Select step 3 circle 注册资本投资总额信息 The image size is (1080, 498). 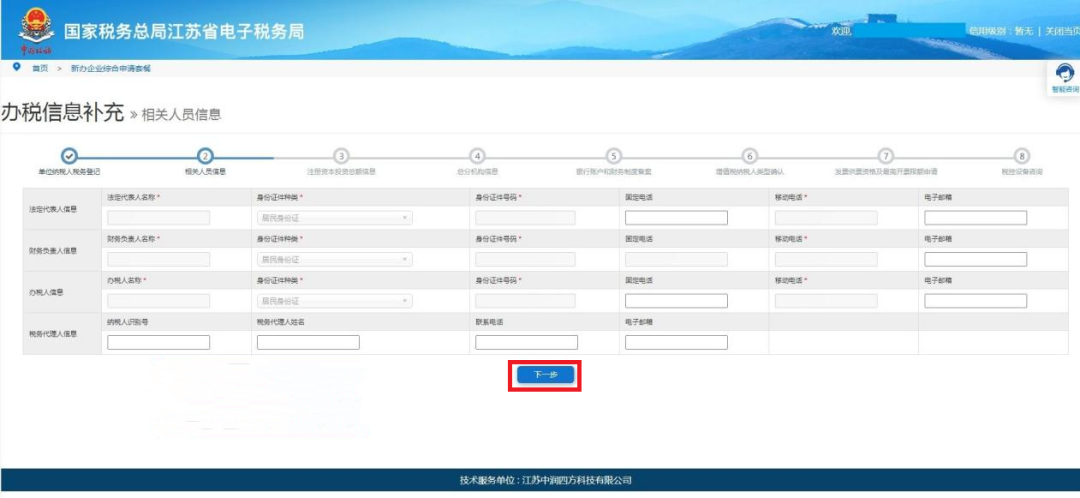(x=341, y=155)
